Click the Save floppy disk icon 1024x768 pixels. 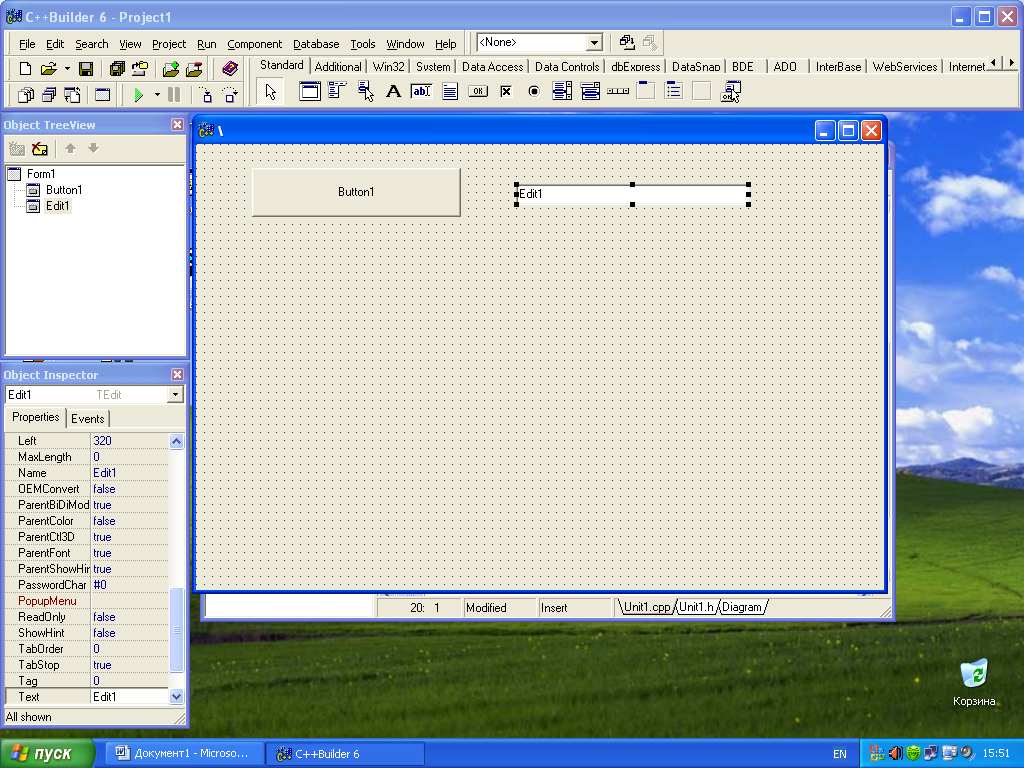86,69
